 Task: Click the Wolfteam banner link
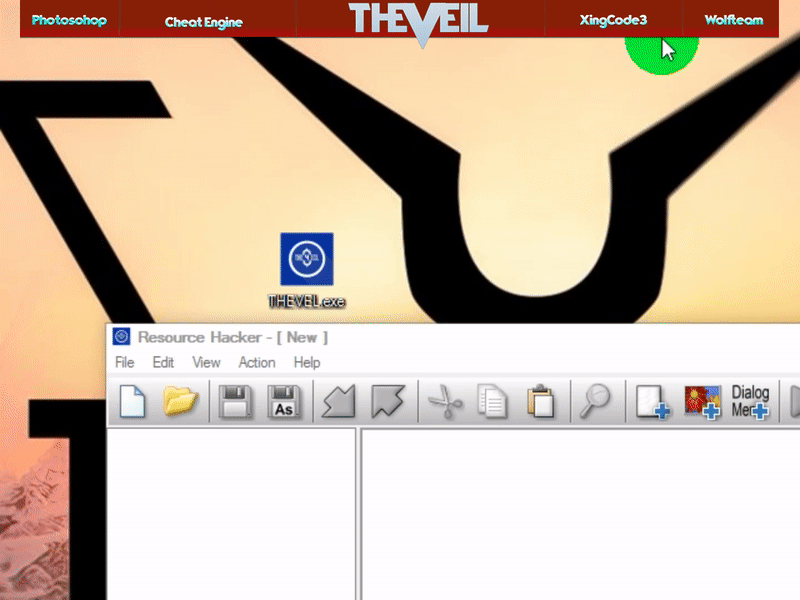tap(734, 20)
